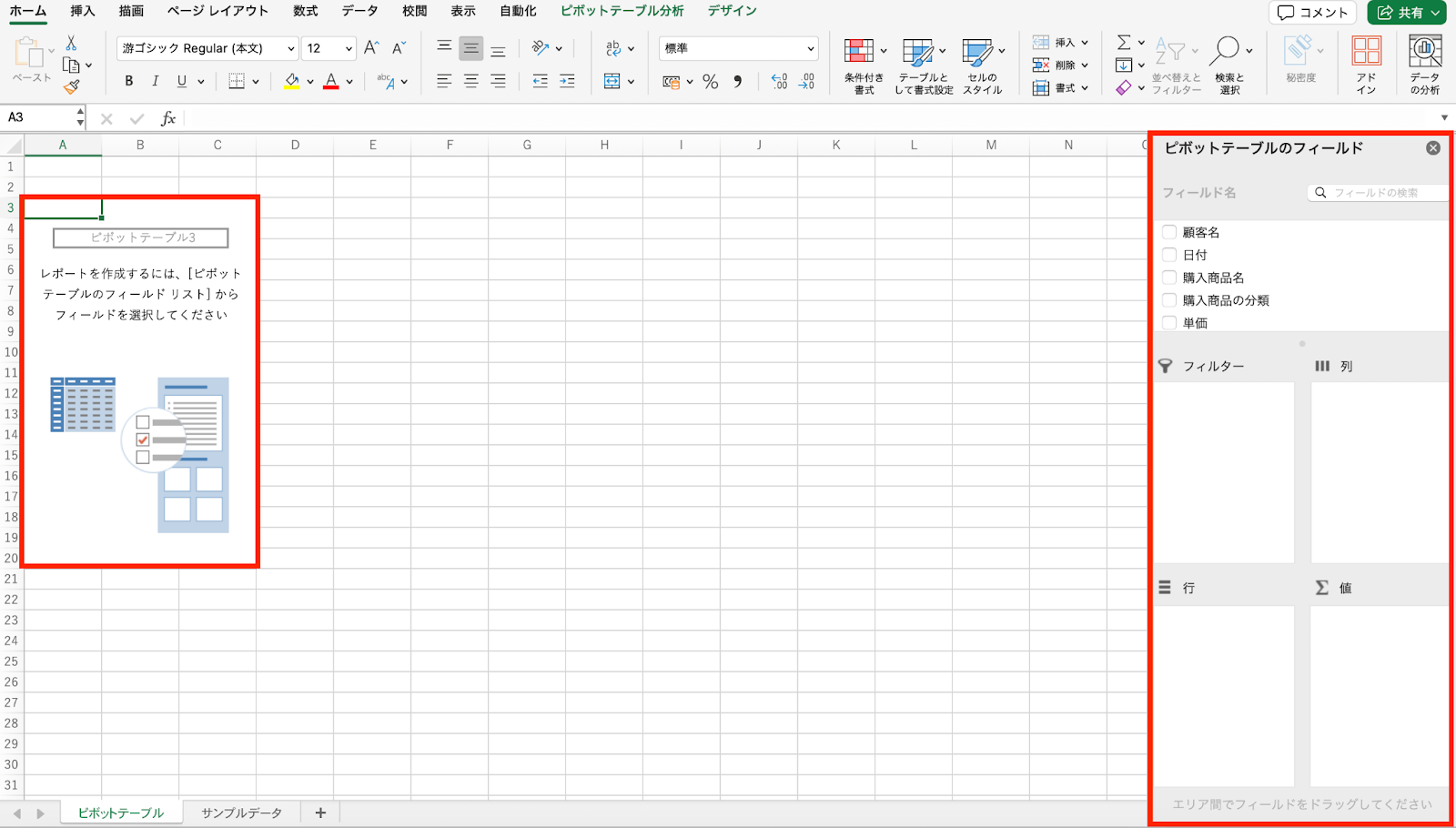The image size is (1456, 828).
Task: Select the Format Painter brush icon
Action: coord(71,86)
